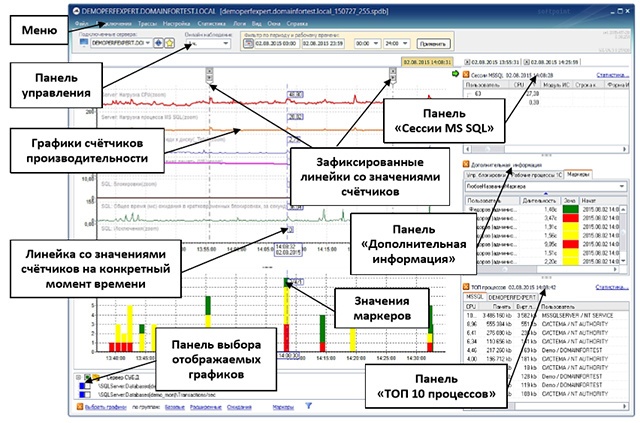Switch to the Упр. блокировки tab
The height and width of the screenshot is (423, 640).
(x=487, y=175)
